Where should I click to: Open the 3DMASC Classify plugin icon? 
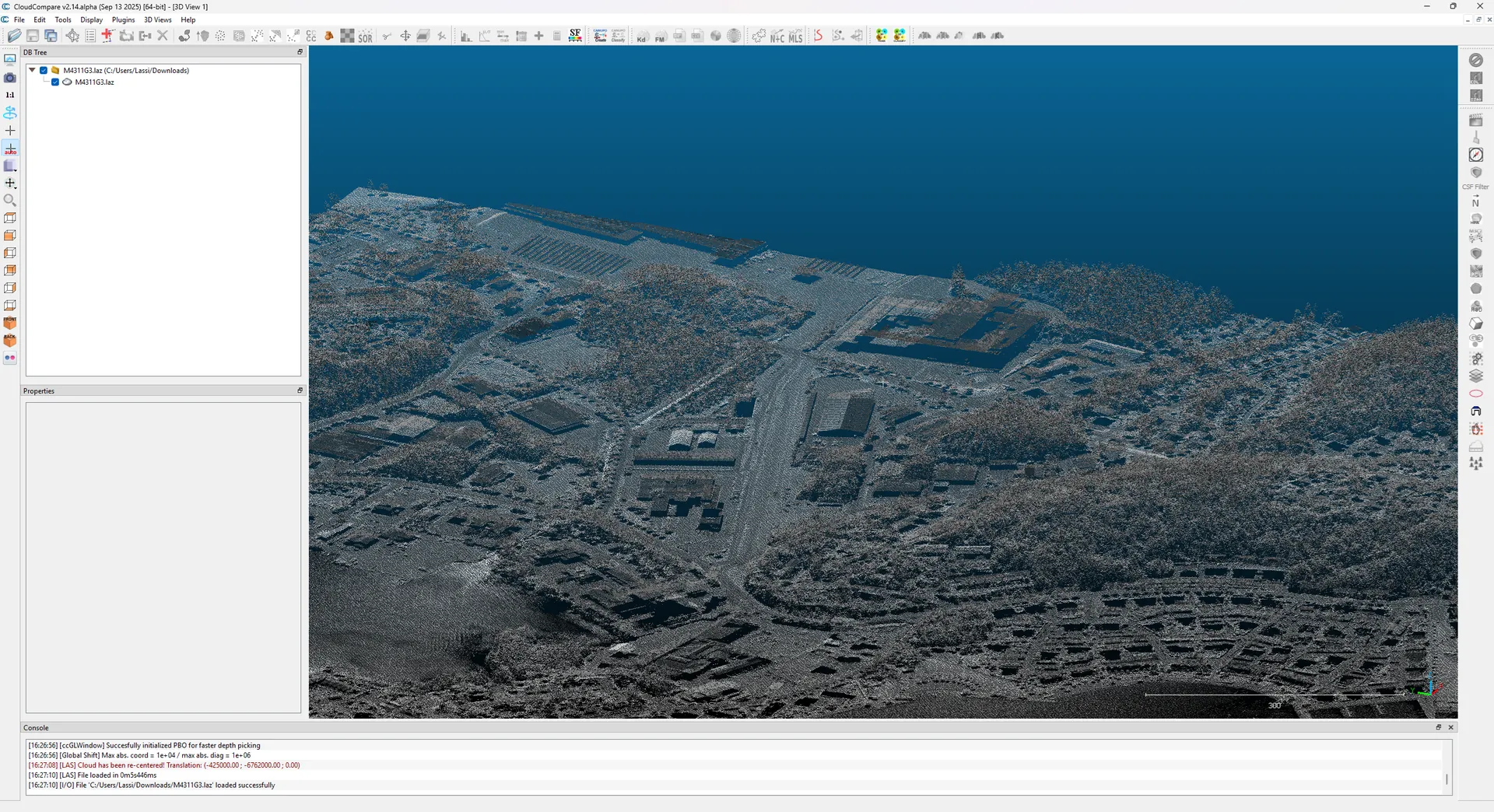click(x=900, y=36)
